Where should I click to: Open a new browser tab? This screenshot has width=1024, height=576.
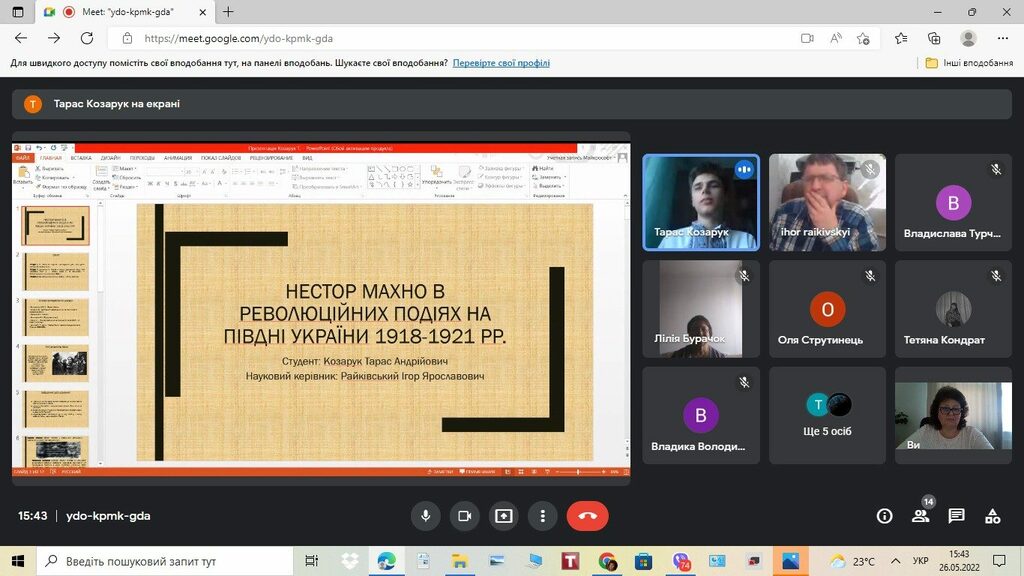click(228, 12)
